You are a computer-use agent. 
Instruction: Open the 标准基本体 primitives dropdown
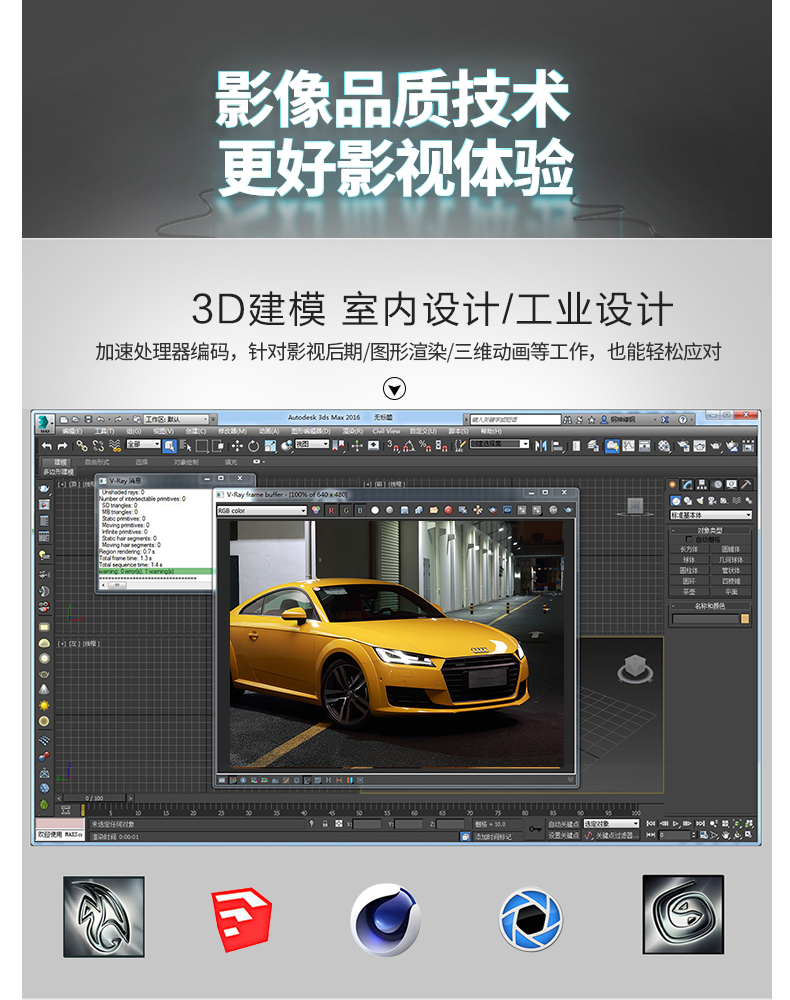(711, 515)
